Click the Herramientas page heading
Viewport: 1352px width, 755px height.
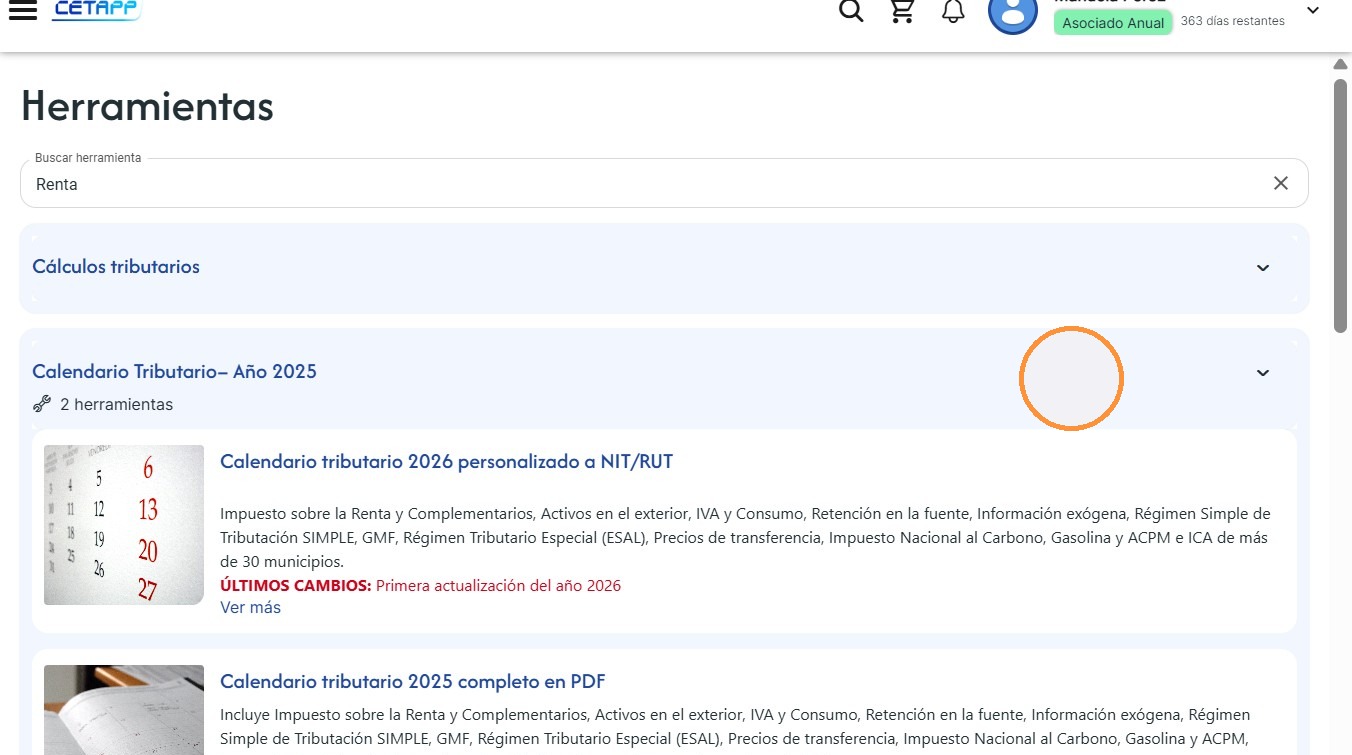(x=147, y=106)
